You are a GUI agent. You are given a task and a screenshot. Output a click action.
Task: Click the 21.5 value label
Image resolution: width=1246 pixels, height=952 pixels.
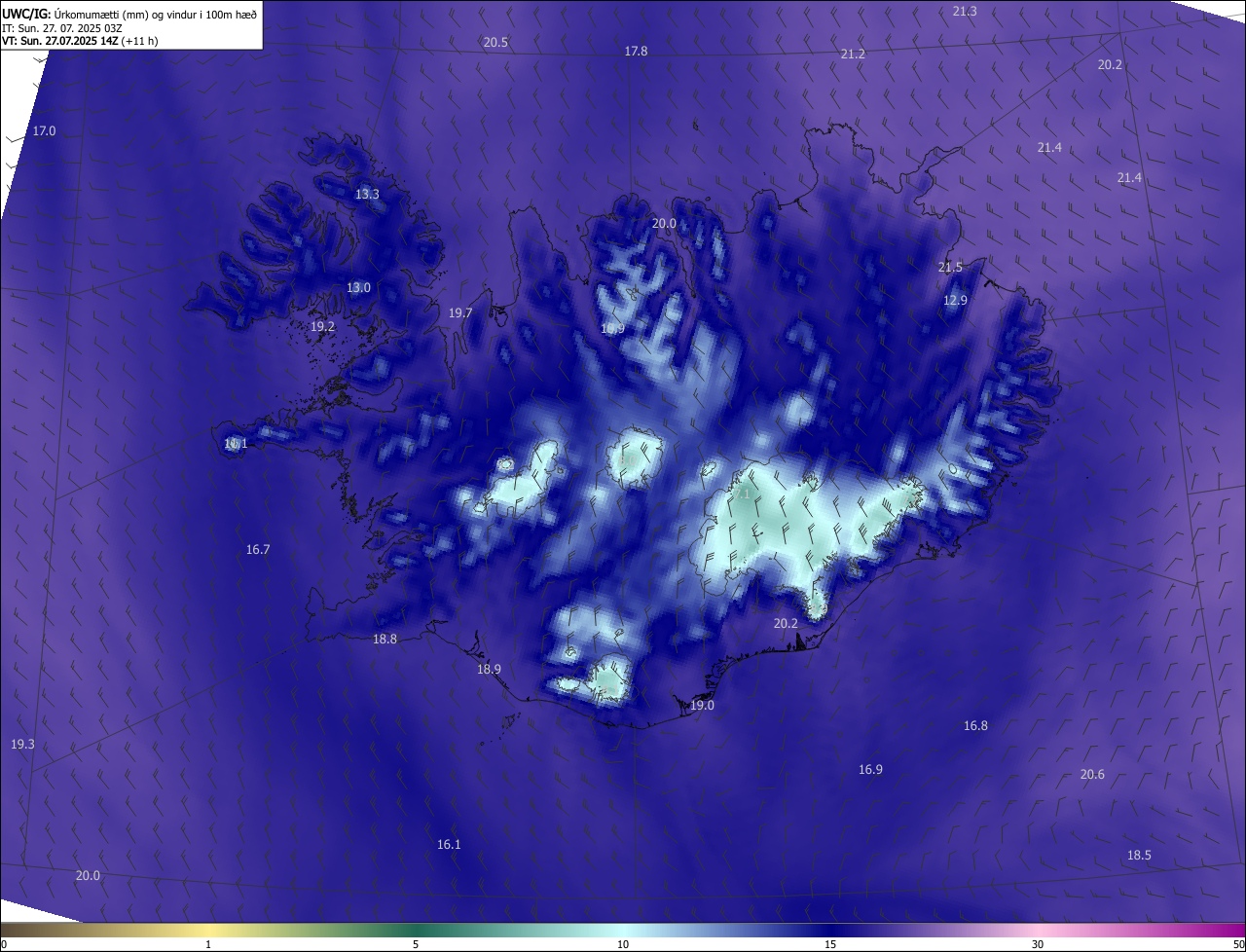950,267
